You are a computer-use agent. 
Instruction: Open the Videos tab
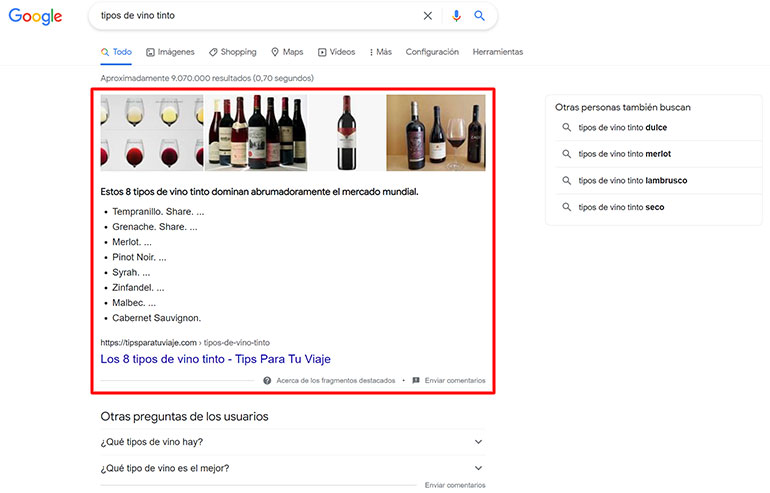click(336, 52)
